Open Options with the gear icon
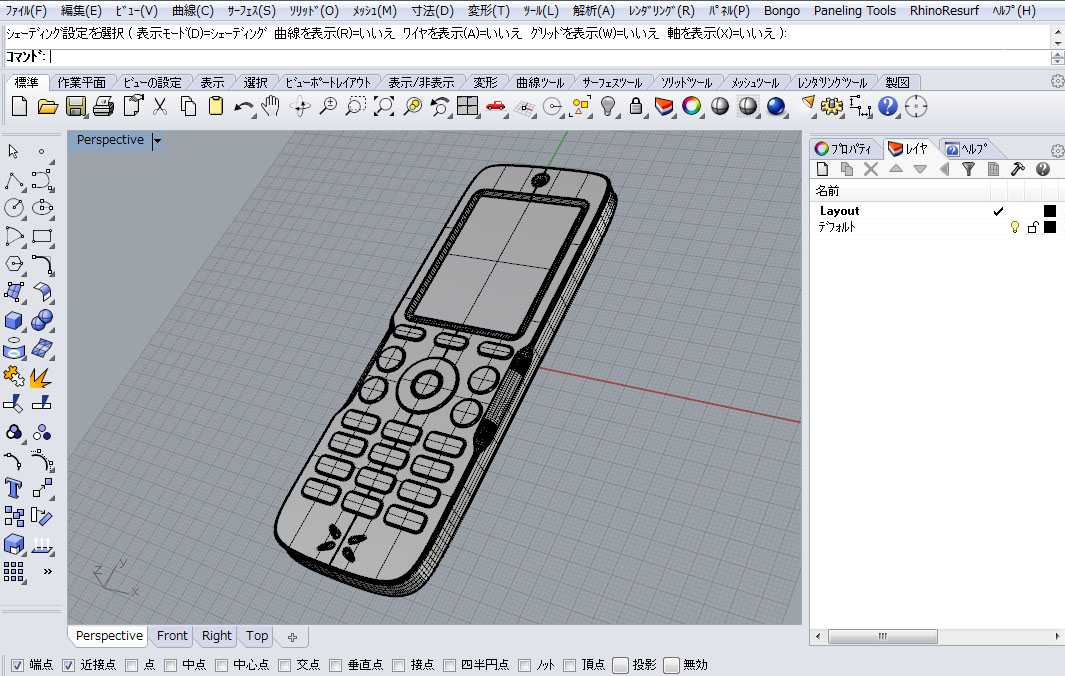Image resolution: width=1065 pixels, height=676 pixels. [x=831, y=106]
